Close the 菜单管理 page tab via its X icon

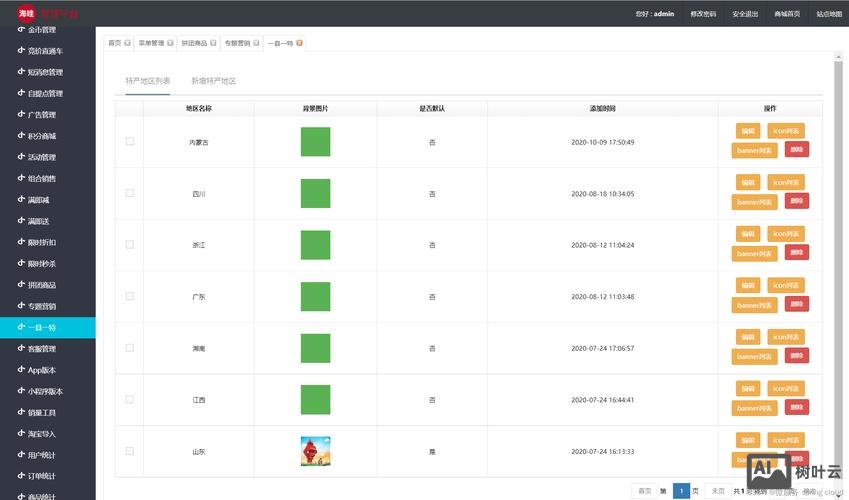tap(171, 43)
